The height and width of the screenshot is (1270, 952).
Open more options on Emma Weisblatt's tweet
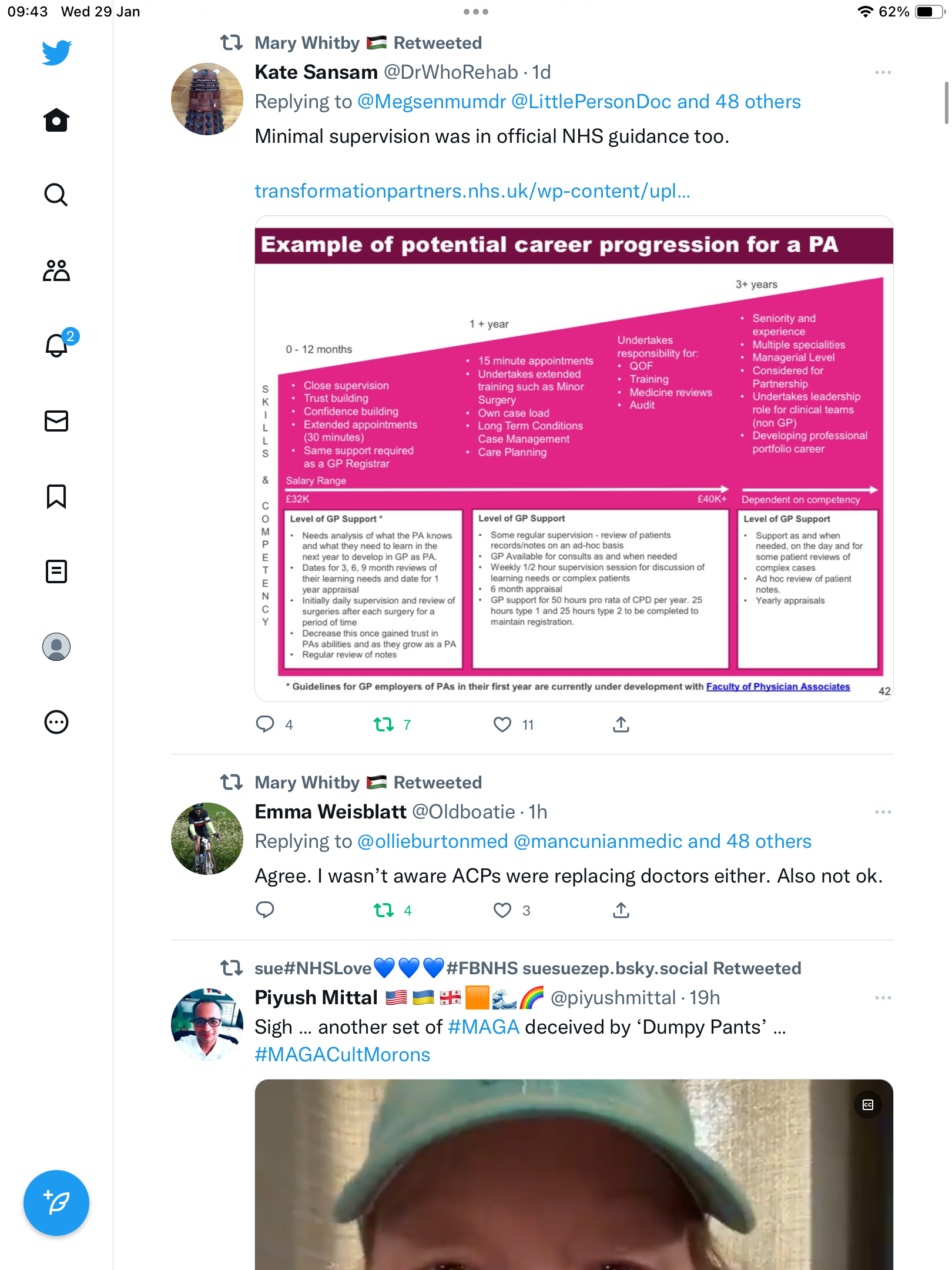[x=883, y=812]
